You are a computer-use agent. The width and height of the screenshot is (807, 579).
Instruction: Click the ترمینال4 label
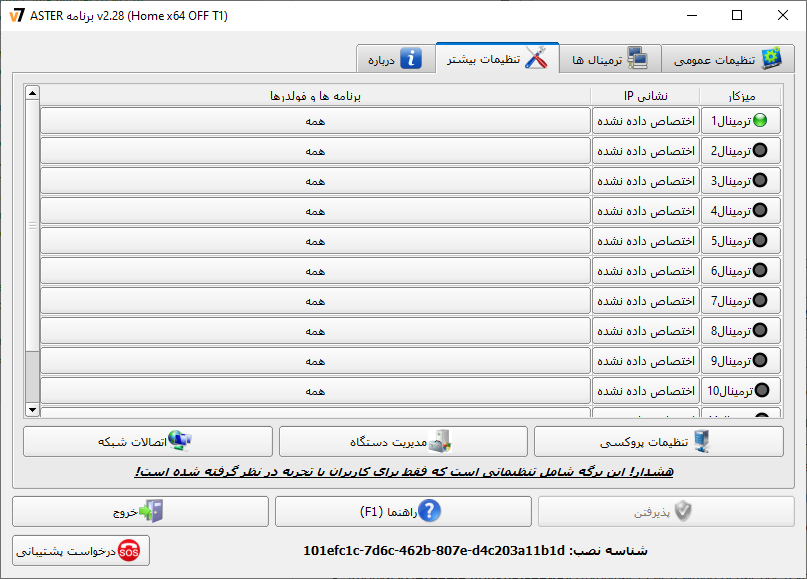(731, 211)
